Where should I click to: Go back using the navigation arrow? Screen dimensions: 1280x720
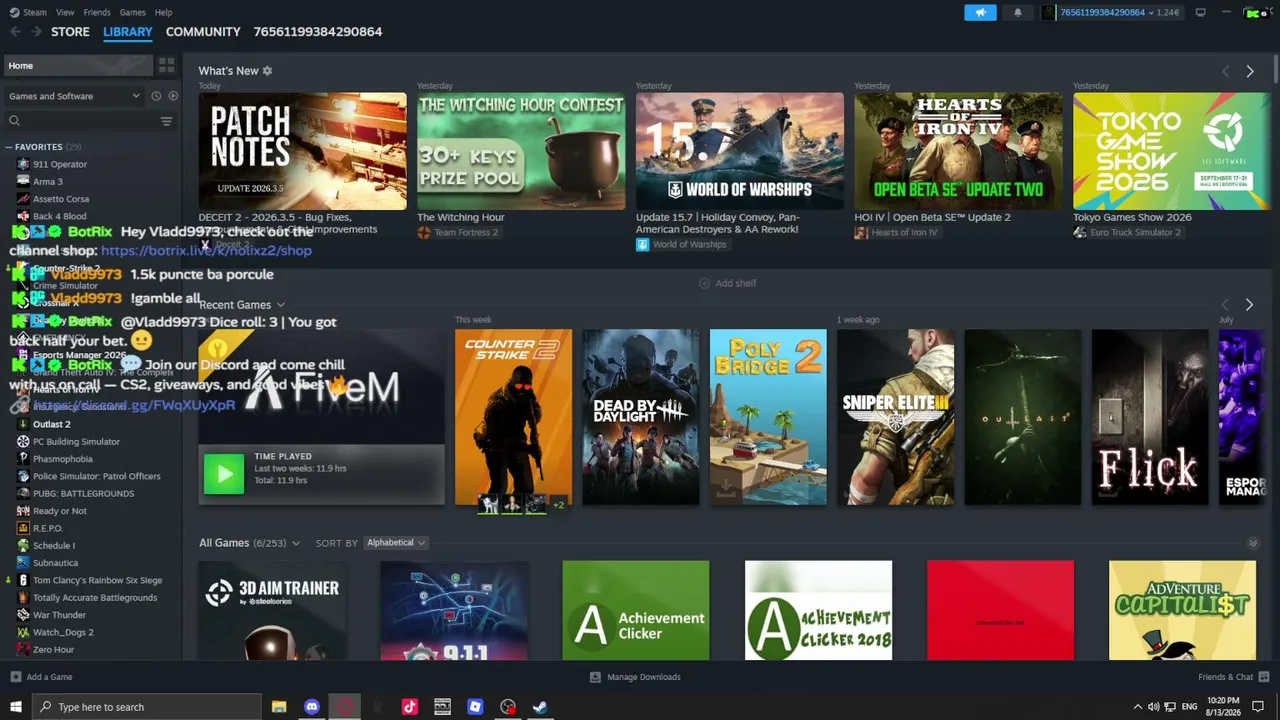15,32
